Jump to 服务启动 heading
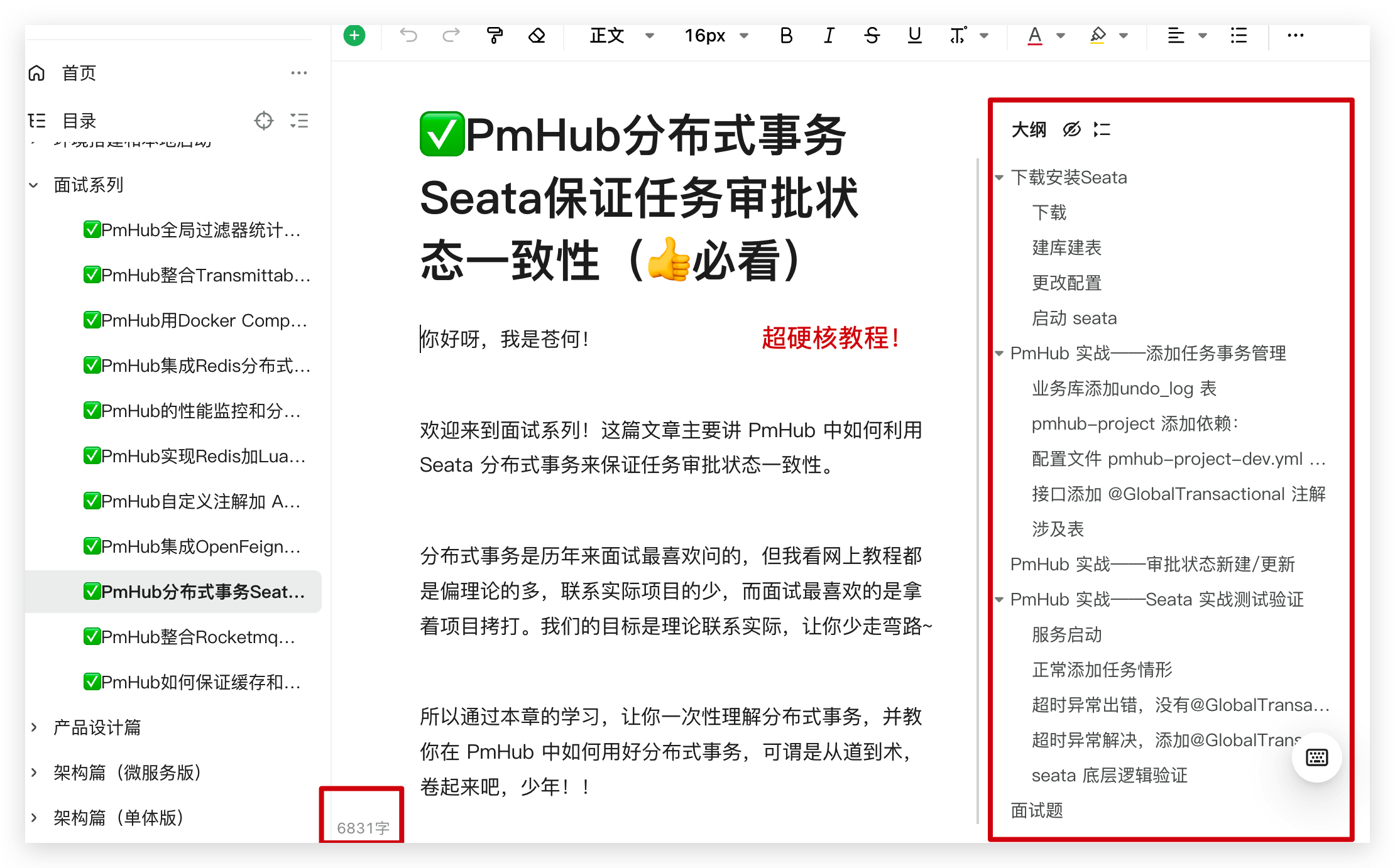 coord(1067,634)
